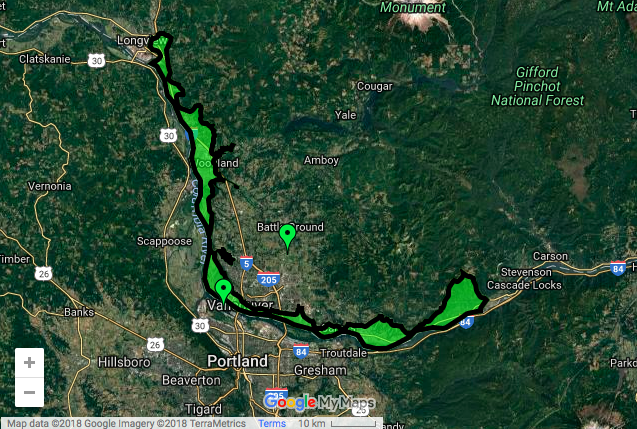Click the Interstate 205 shield icon
The height and width of the screenshot is (429, 637).
[269, 279]
